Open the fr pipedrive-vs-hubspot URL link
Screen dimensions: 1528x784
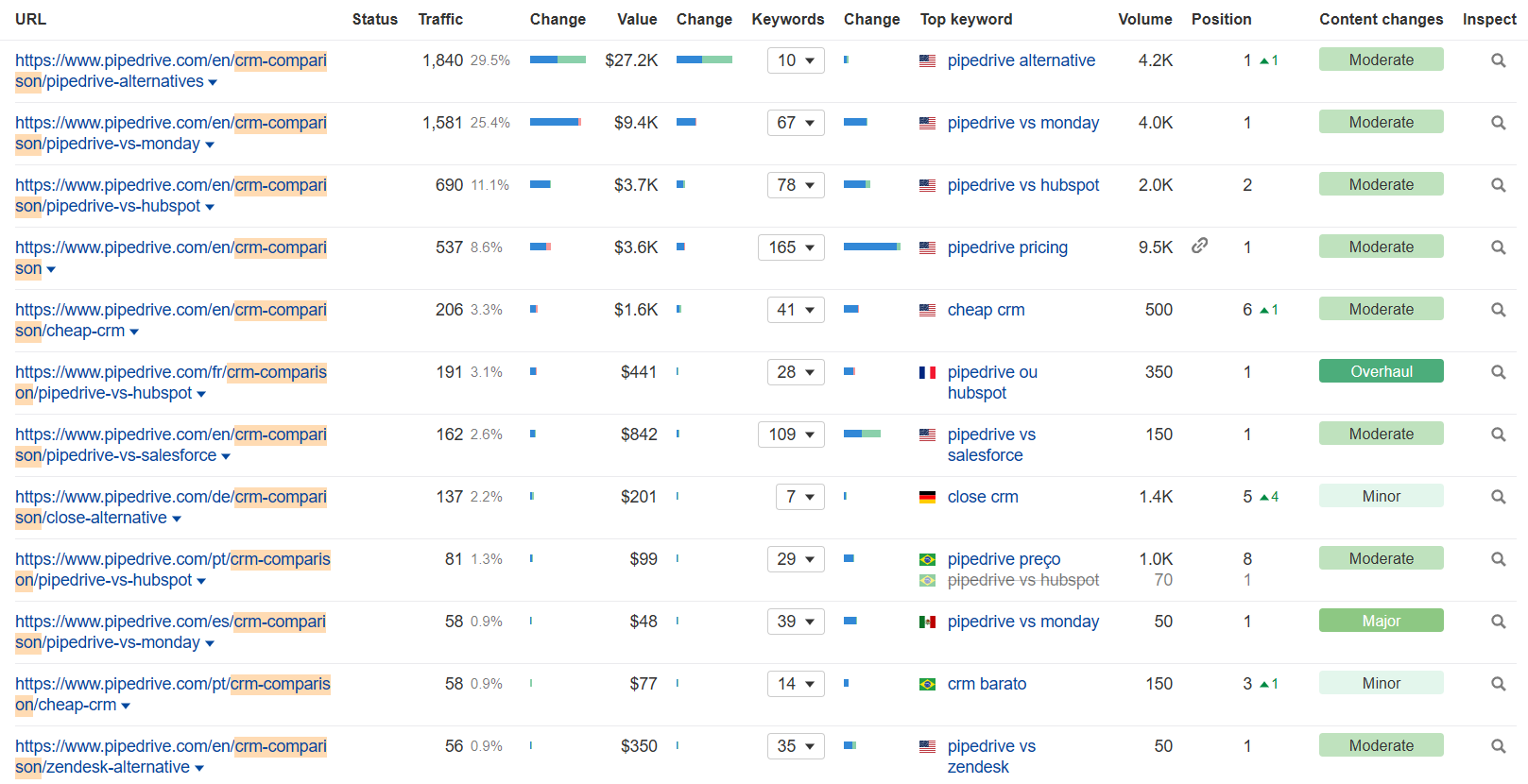[x=171, y=383]
